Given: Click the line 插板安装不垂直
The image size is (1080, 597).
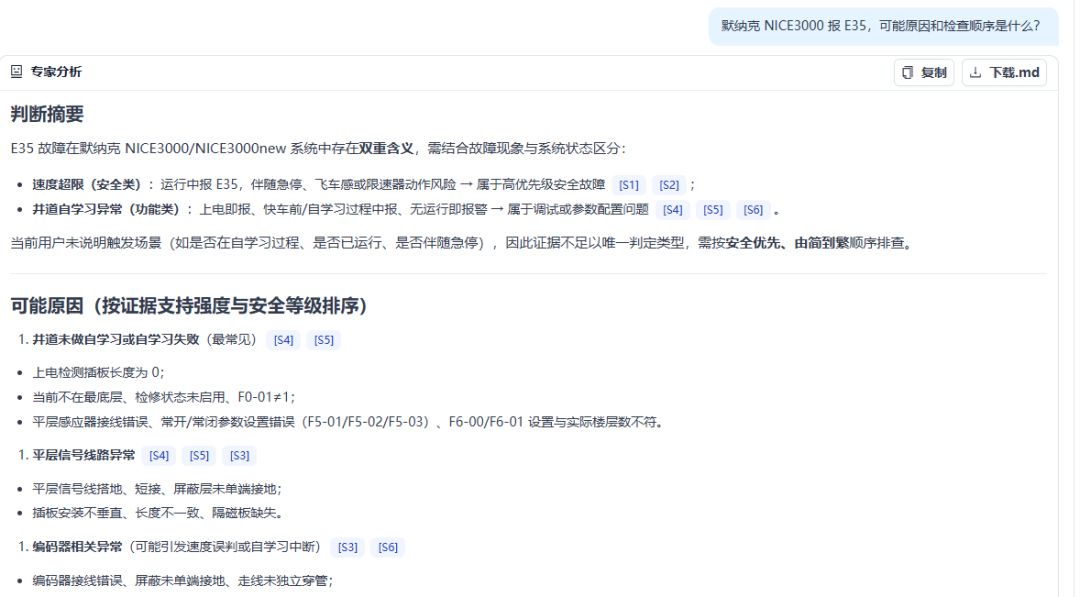Looking at the screenshot, I should click(158, 513).
